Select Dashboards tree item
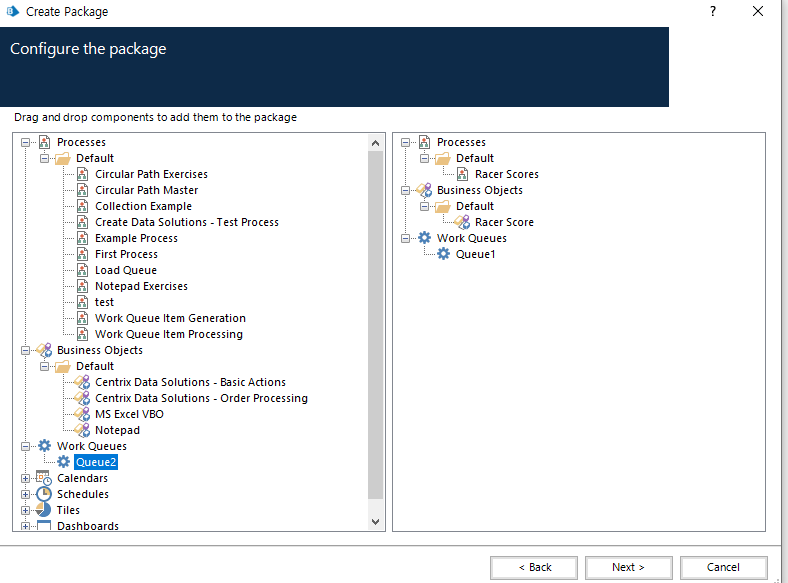Image resolution: width=788 pixels, height=583 pixels. pyautogui.click(x=88, y=526)
